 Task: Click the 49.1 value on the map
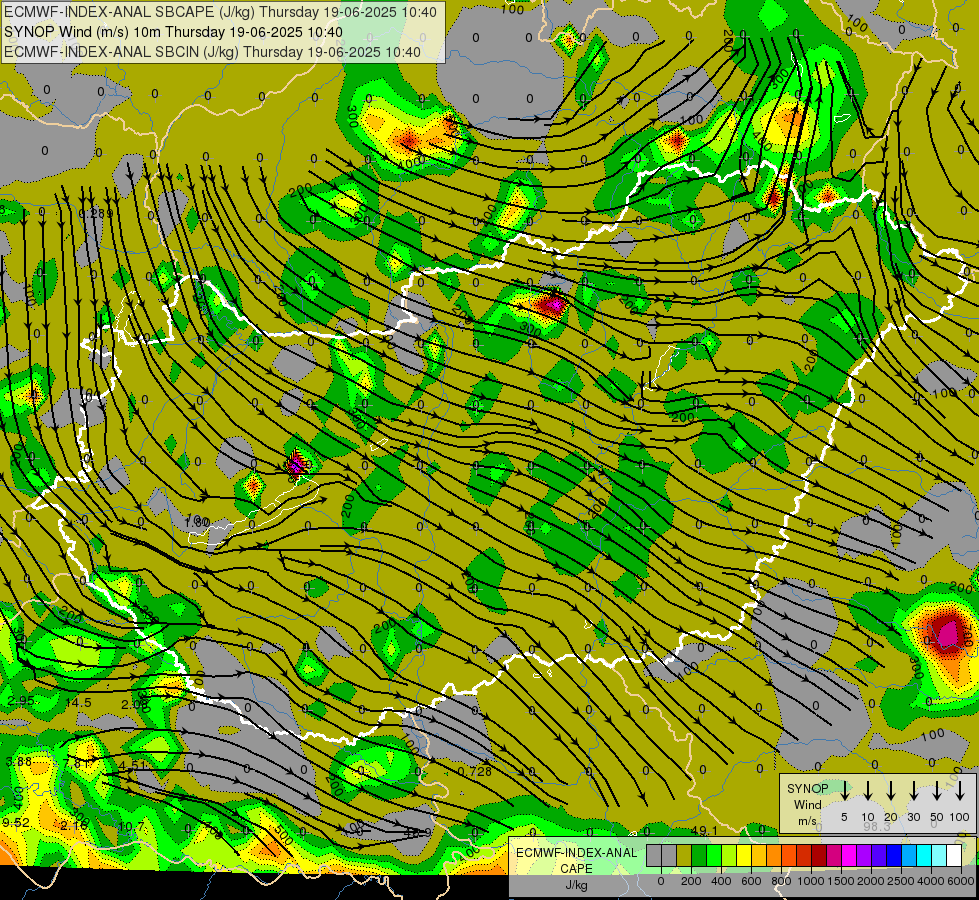tap(705, 830)
